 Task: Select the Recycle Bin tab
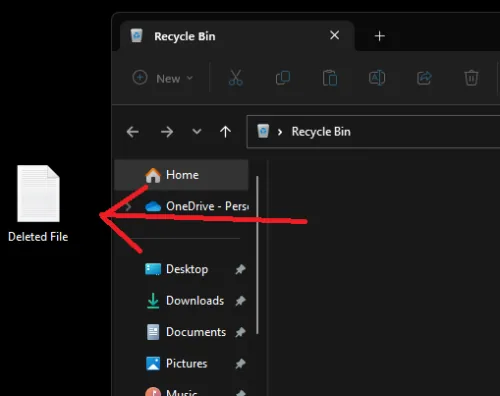[237, 36]
